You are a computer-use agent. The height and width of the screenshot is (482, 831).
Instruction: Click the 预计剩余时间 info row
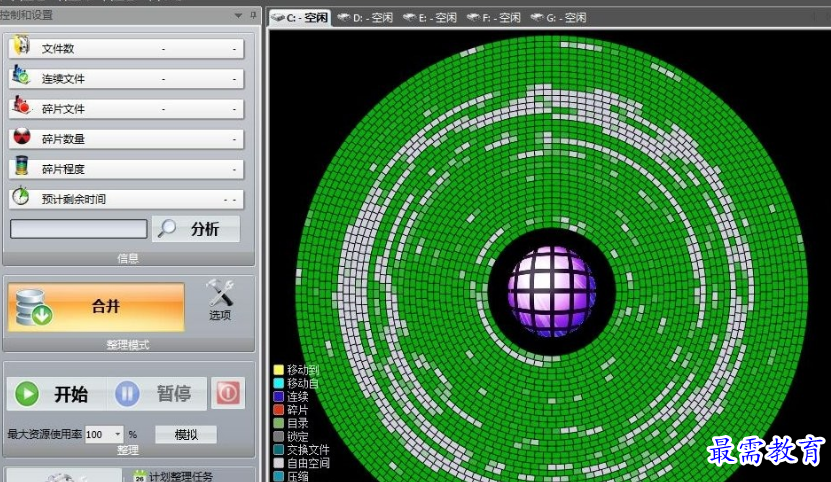click(x=126, y=199)
